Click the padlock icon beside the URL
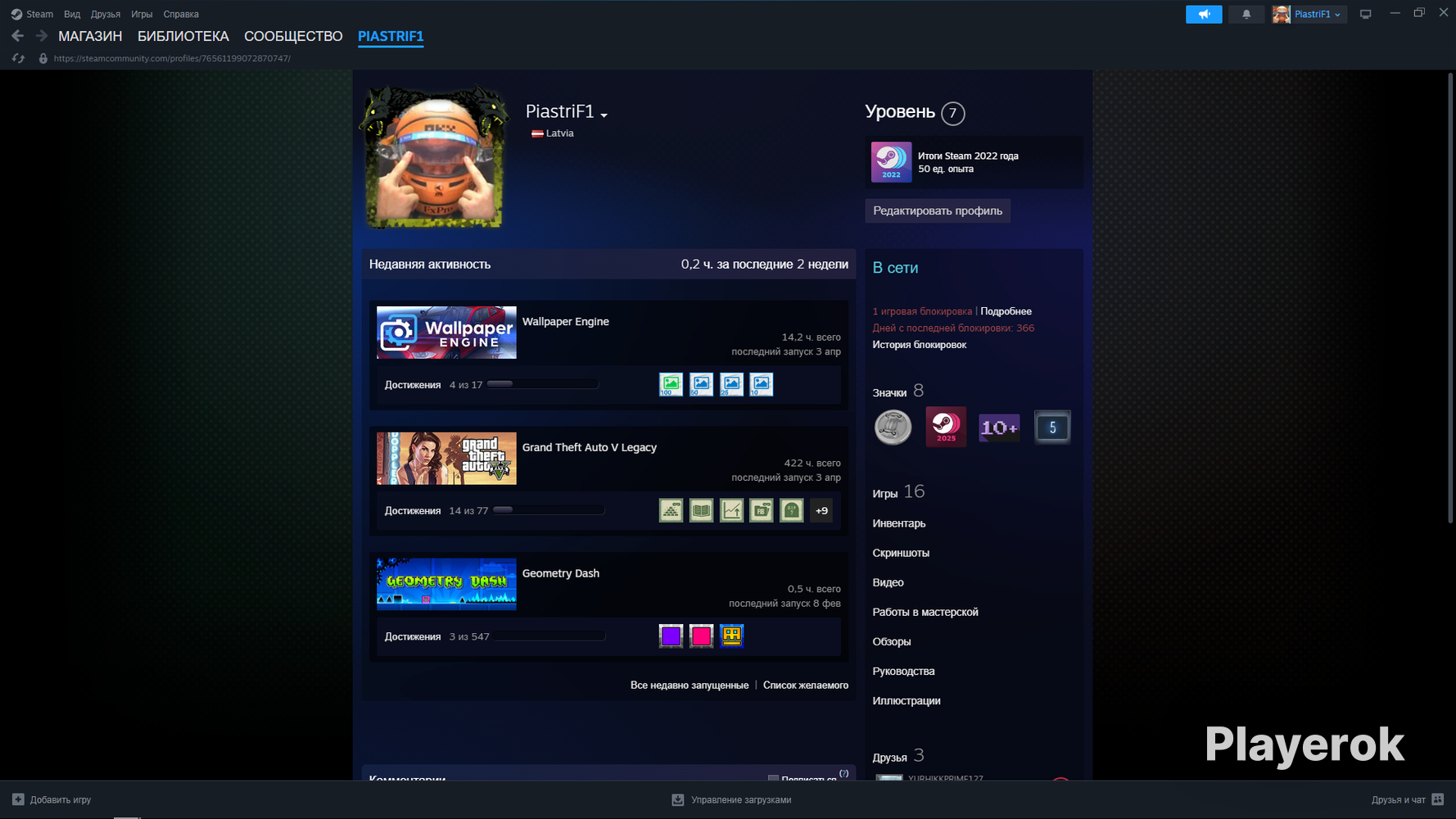 click(x=43, y=58)
